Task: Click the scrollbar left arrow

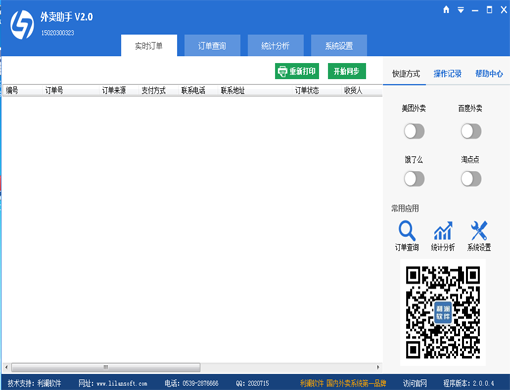Action: (x=6, y=367)
